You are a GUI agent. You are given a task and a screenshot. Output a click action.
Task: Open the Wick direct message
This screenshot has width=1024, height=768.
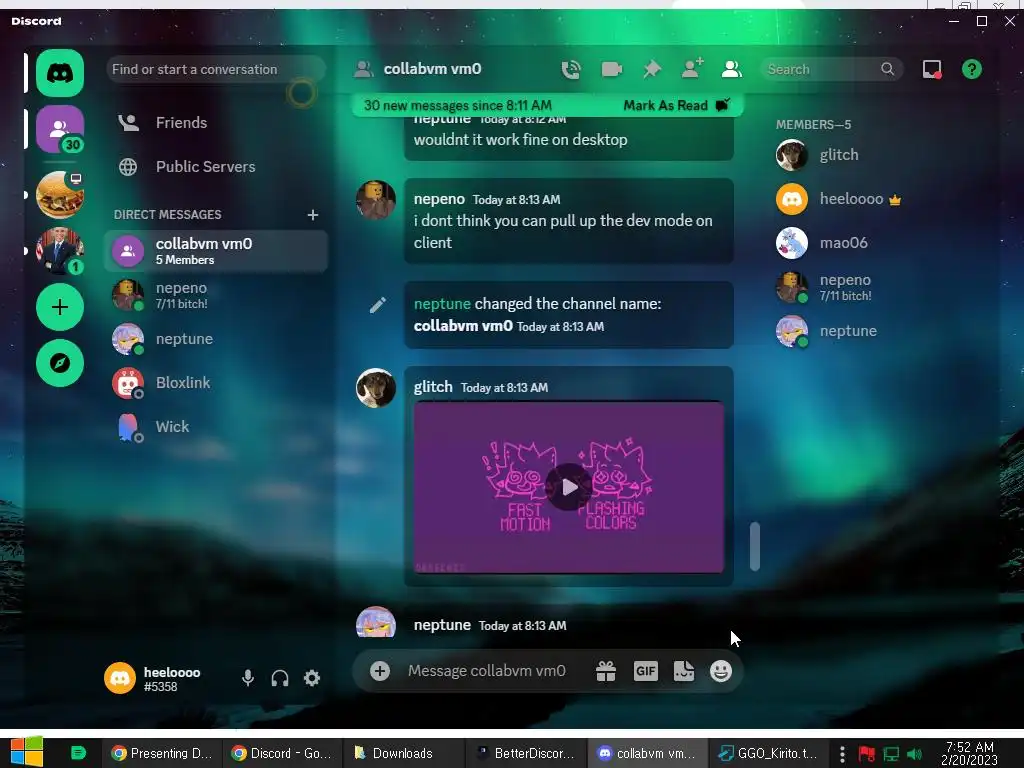point(216,426)
